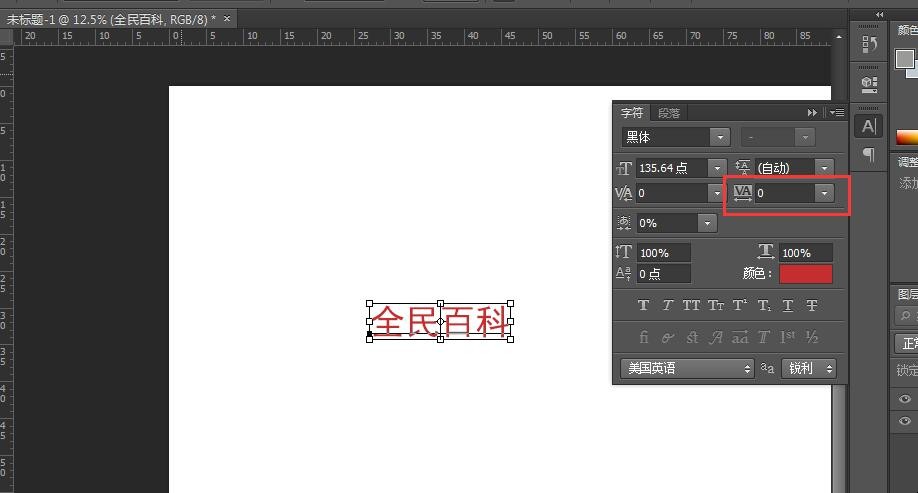Apply Superscript formatting
This screenshot has width=918, height=493.
point(740,305)
